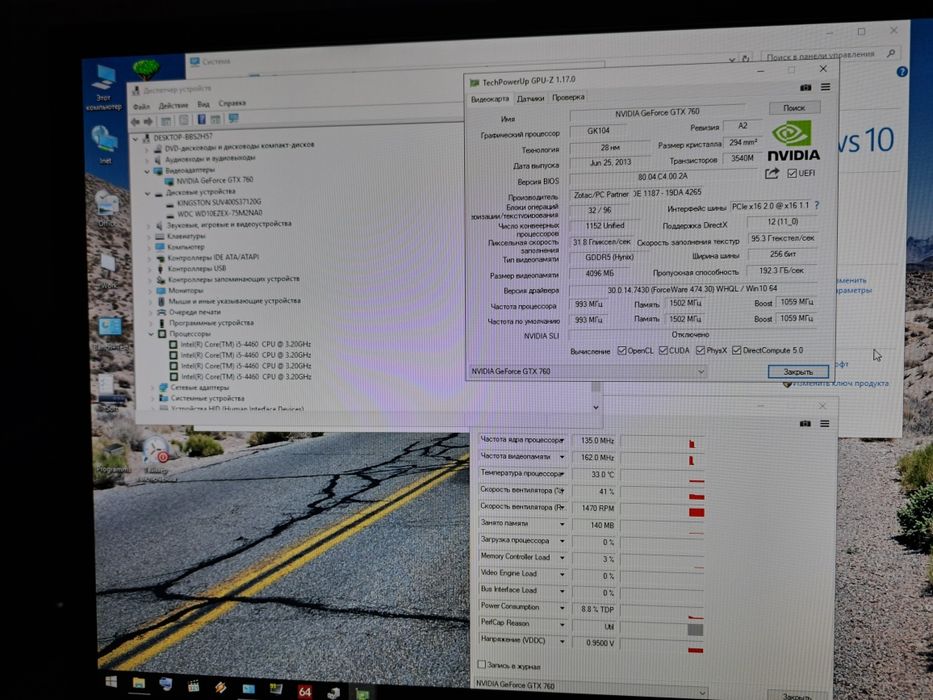933x700 pixels.
Task: Select 'WDC WD10EZEX-75M2NA0' disk device
Action: [220, 213]
